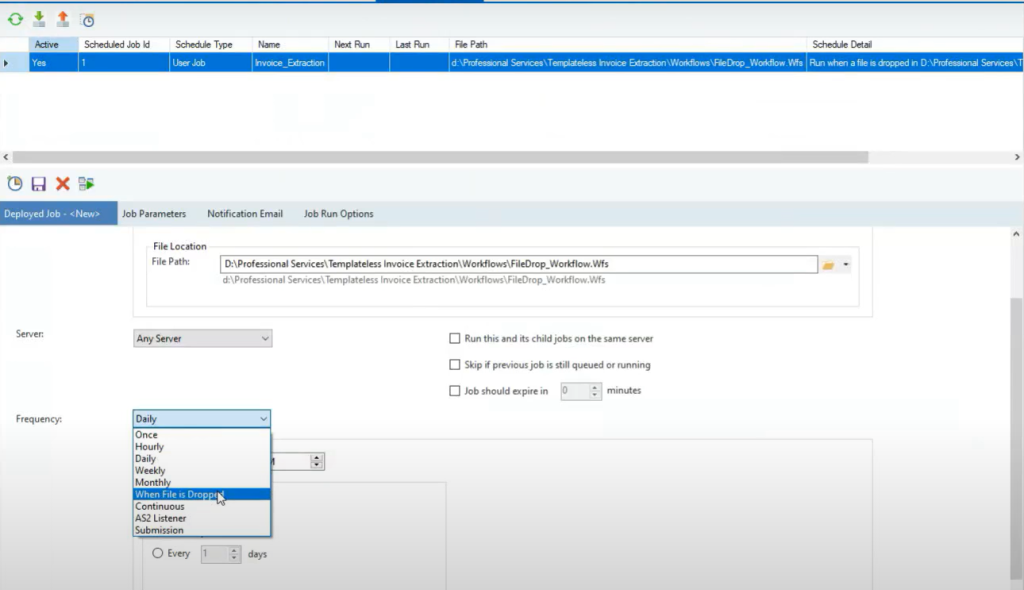The width and height of the screenshot is (1024, 590).
Task: Switch to the Job Parameters tab
Action: pos(154,214)
